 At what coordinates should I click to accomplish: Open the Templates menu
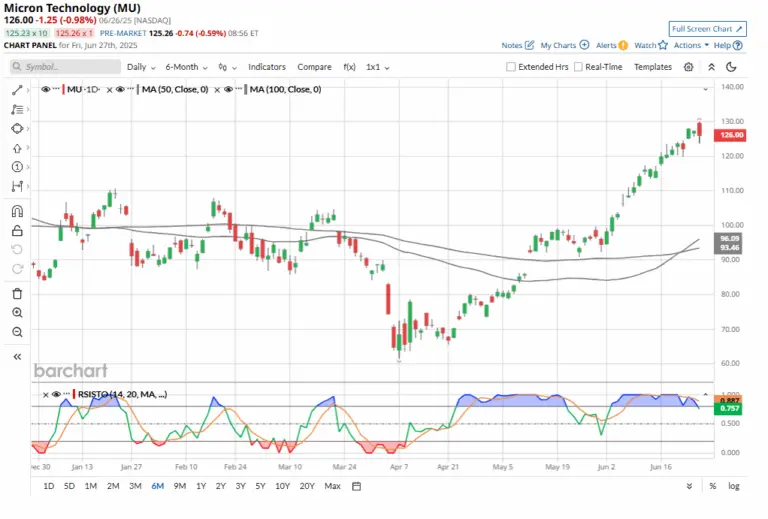tap(653, 67)
